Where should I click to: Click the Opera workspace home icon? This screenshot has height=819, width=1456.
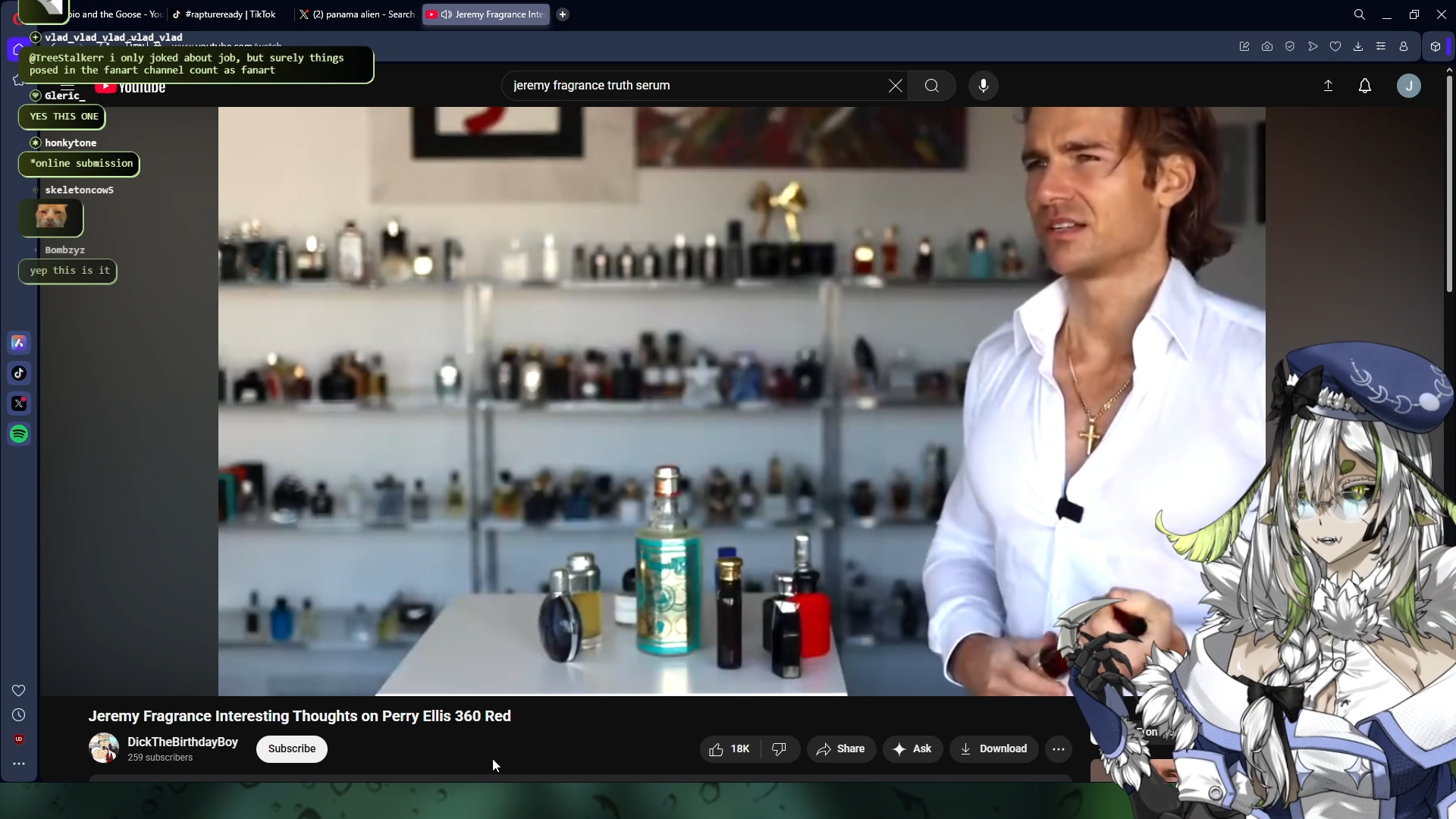coord(18,50)
